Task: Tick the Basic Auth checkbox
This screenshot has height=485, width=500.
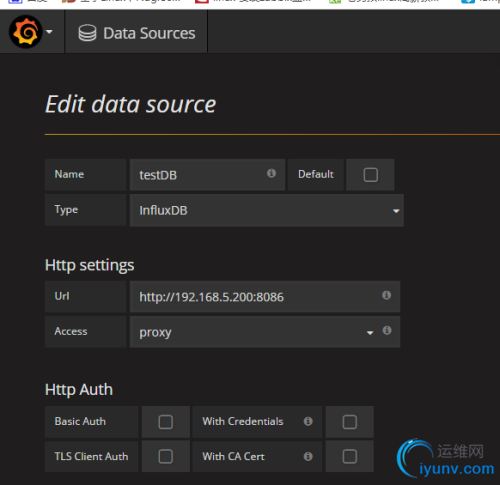Action: point(166,422)
